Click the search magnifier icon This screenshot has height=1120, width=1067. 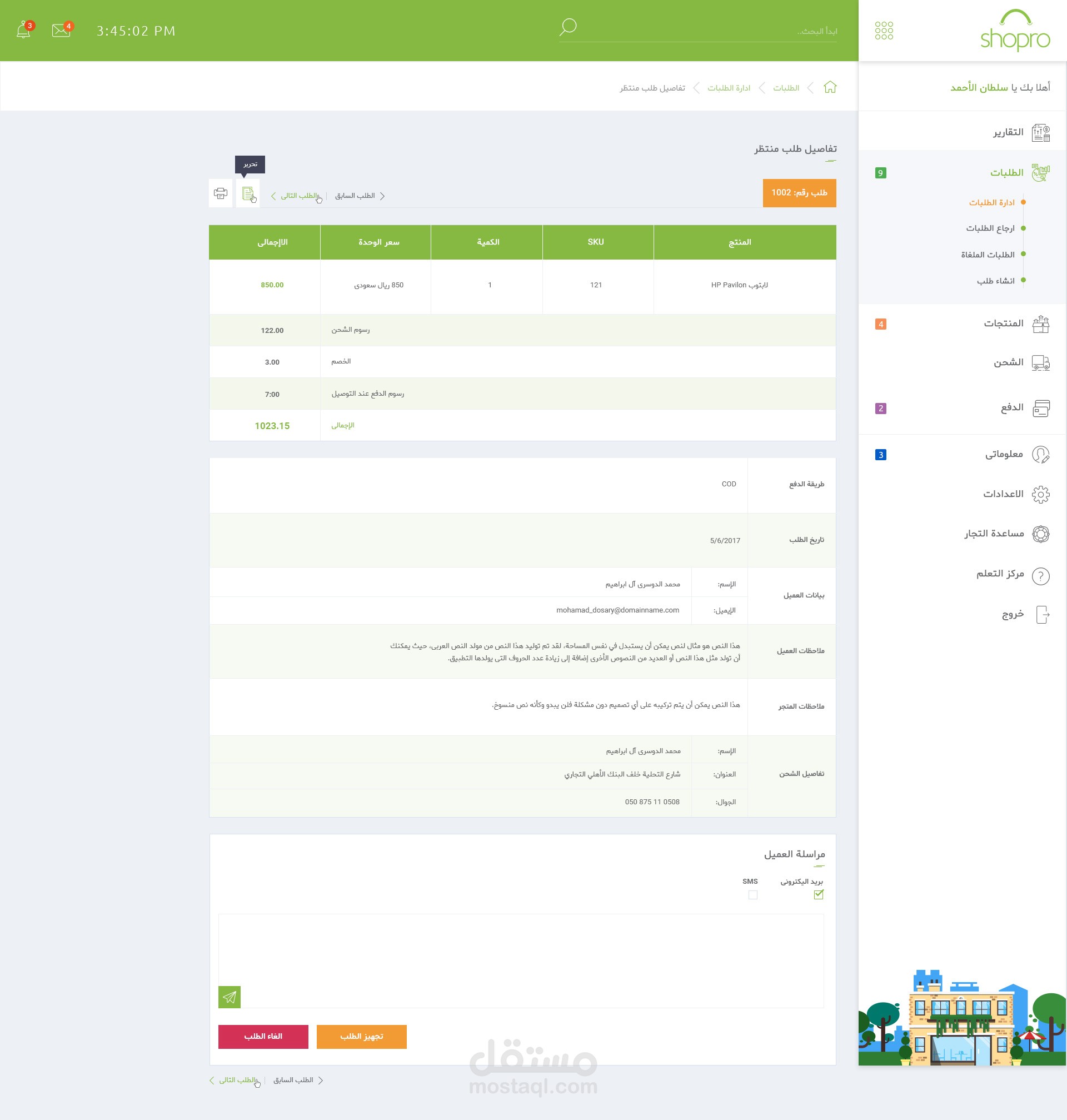pyautogui.click(x=567, y=27)
